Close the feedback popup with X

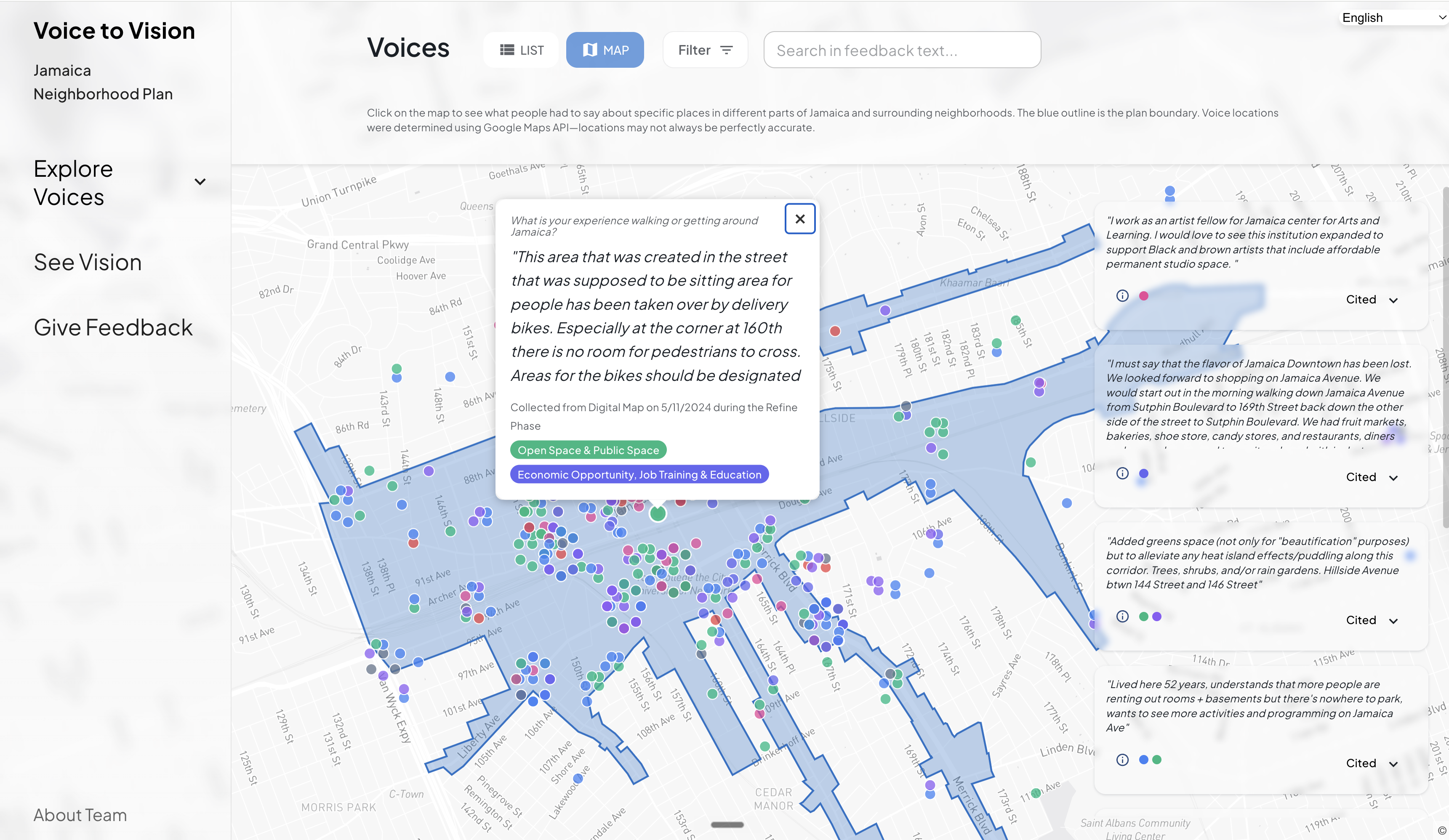(x=799, y=218)
